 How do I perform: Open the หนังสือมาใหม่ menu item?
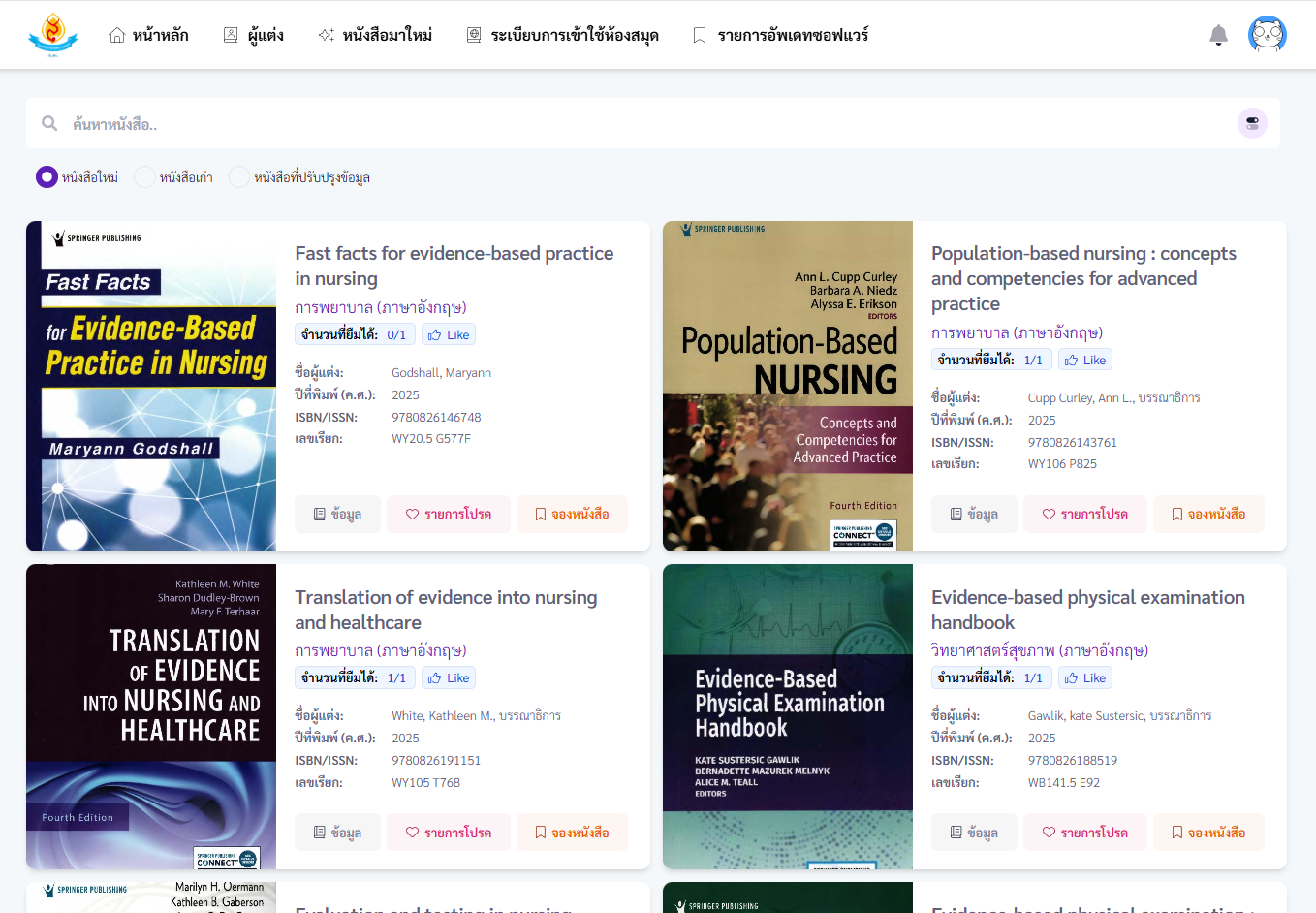tap(375, 35)
